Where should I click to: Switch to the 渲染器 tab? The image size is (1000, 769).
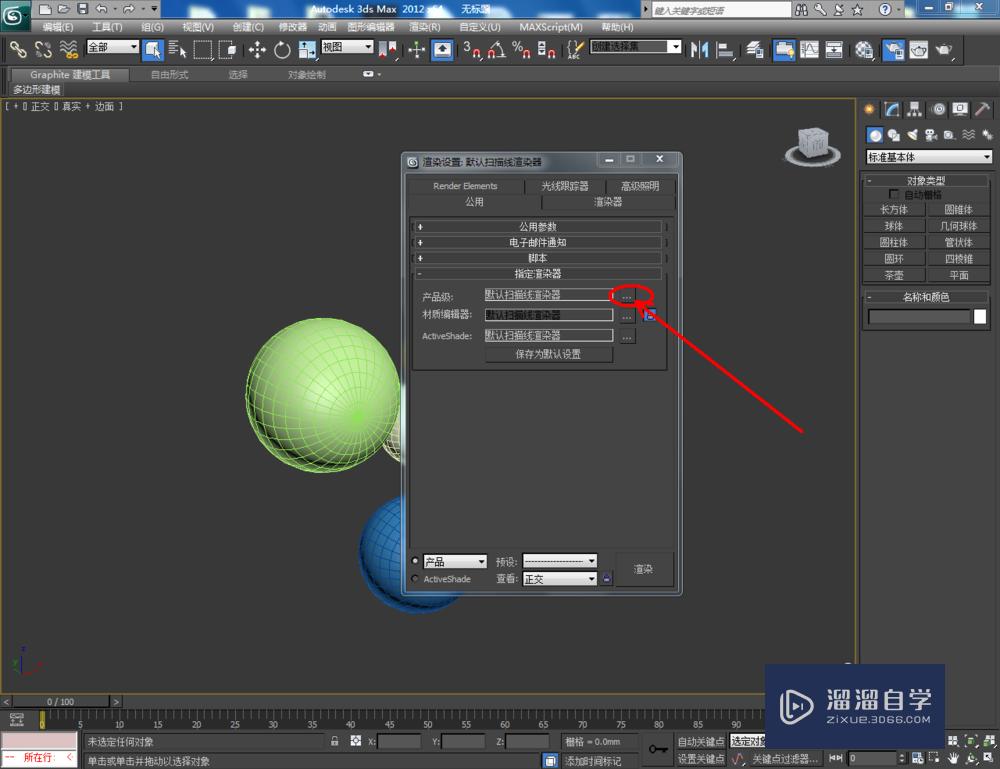coord(608,202)
